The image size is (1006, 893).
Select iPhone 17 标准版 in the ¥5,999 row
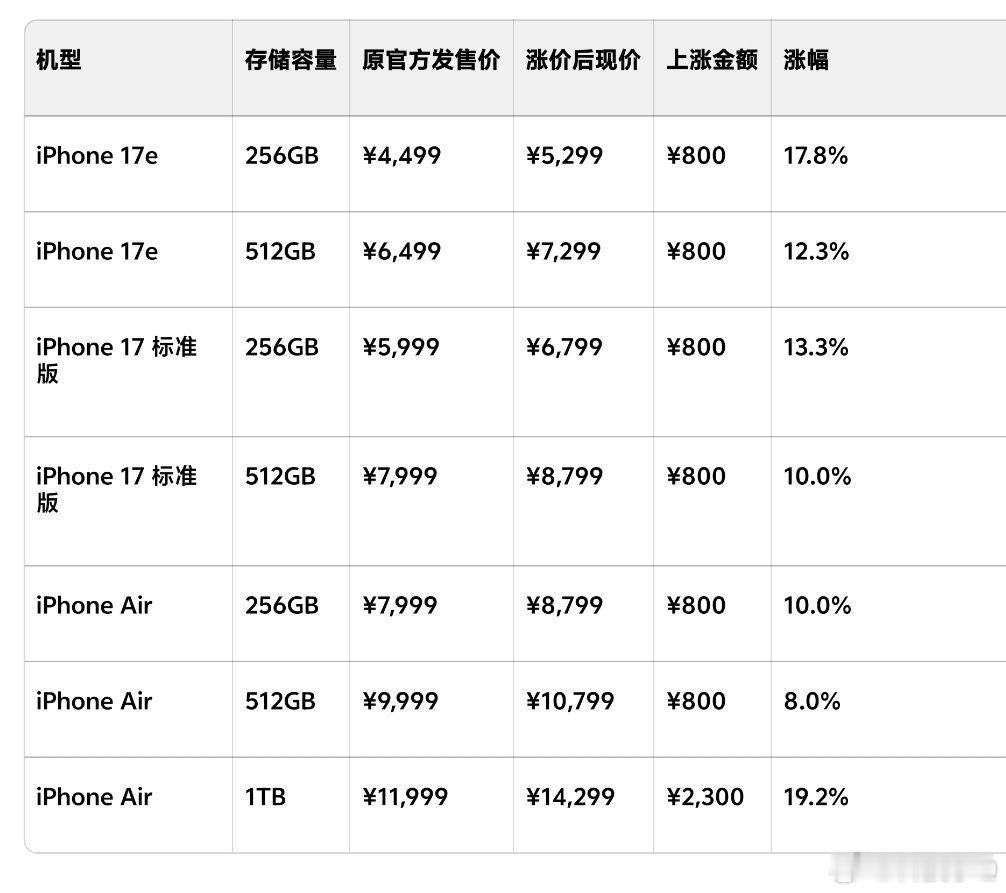coord(116,360)
